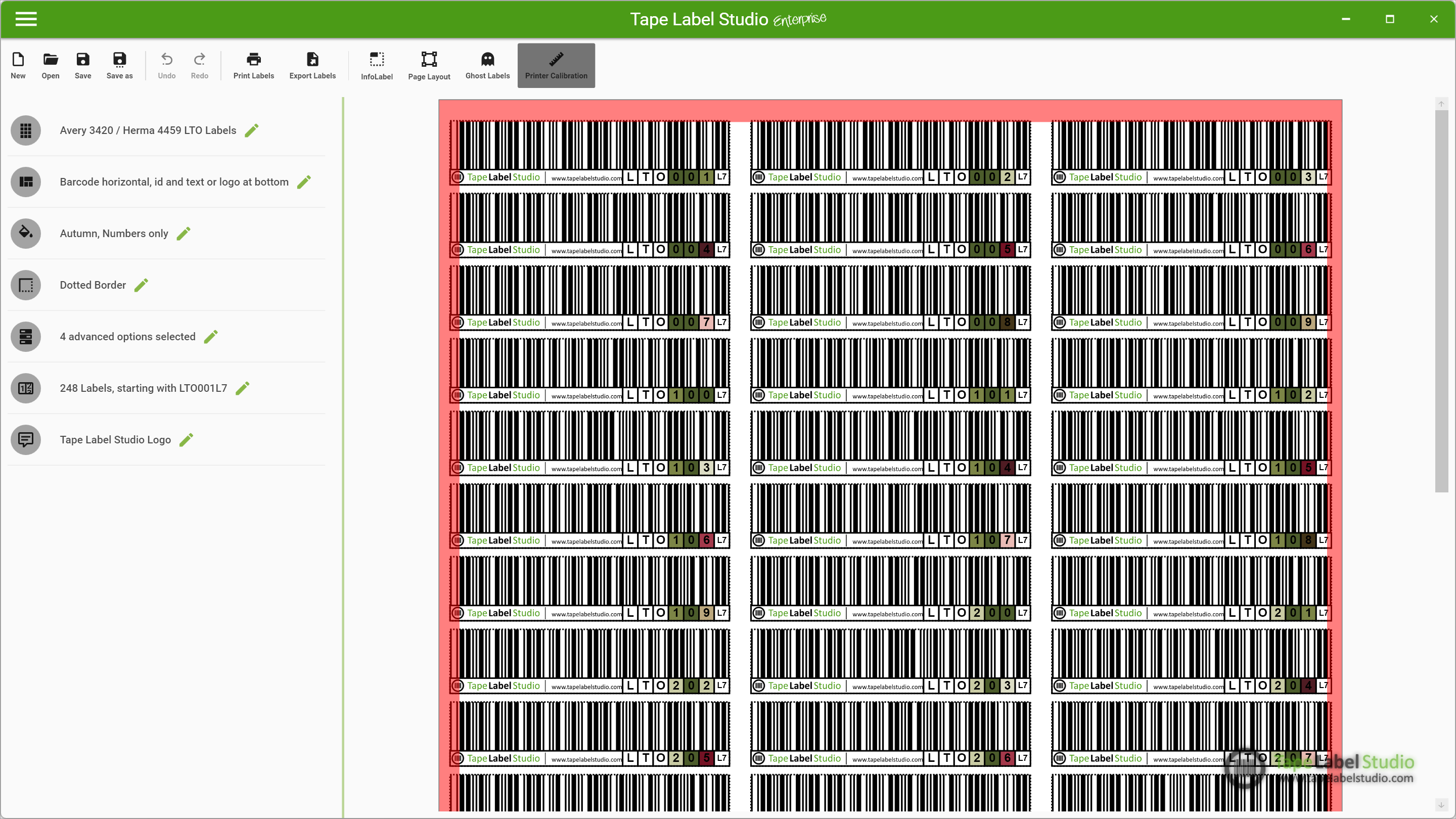The image size is (1456, 819).
Task: Click the label layout icon
Action: click(26, 182)
